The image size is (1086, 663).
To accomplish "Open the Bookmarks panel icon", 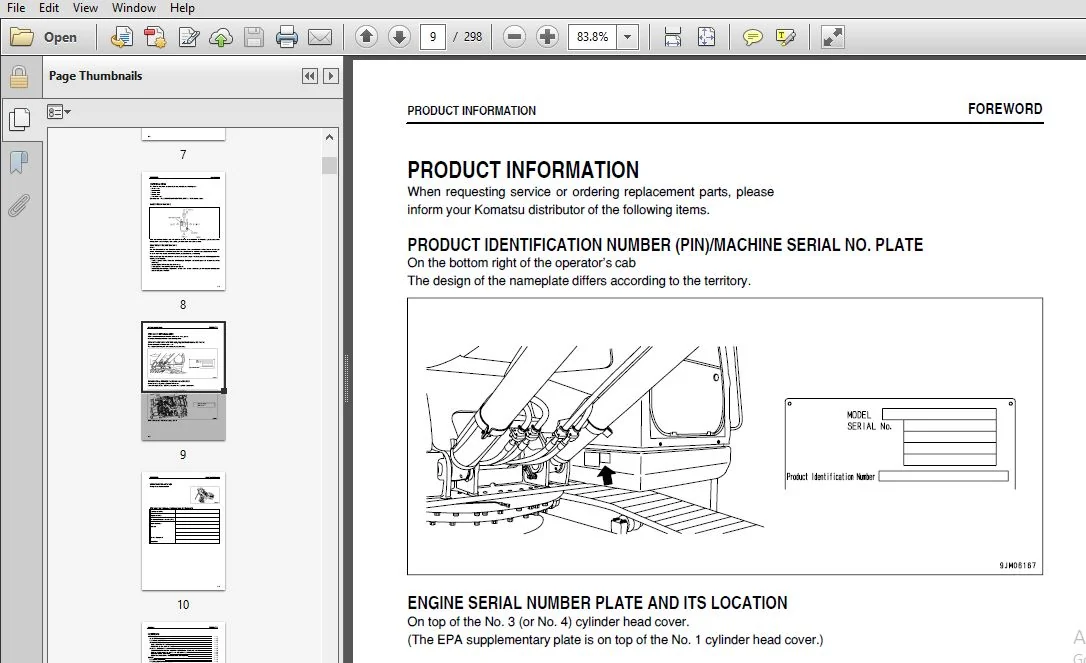I will coord(19,163).
